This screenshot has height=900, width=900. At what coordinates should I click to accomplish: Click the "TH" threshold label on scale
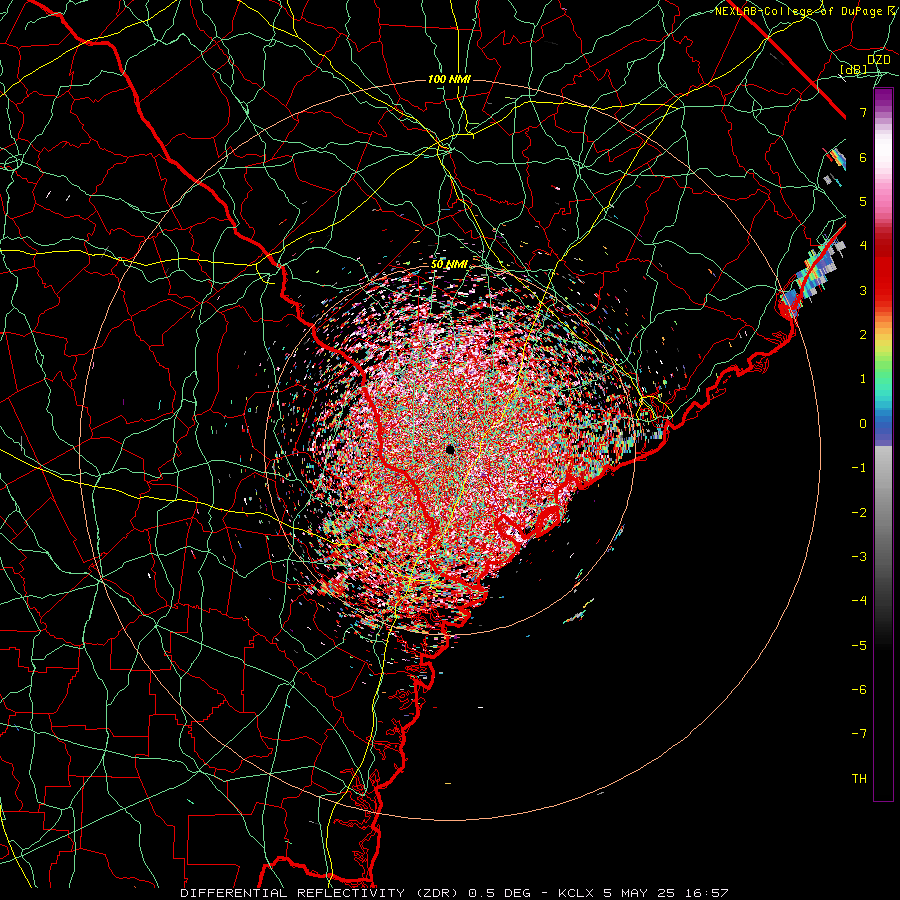859,779
